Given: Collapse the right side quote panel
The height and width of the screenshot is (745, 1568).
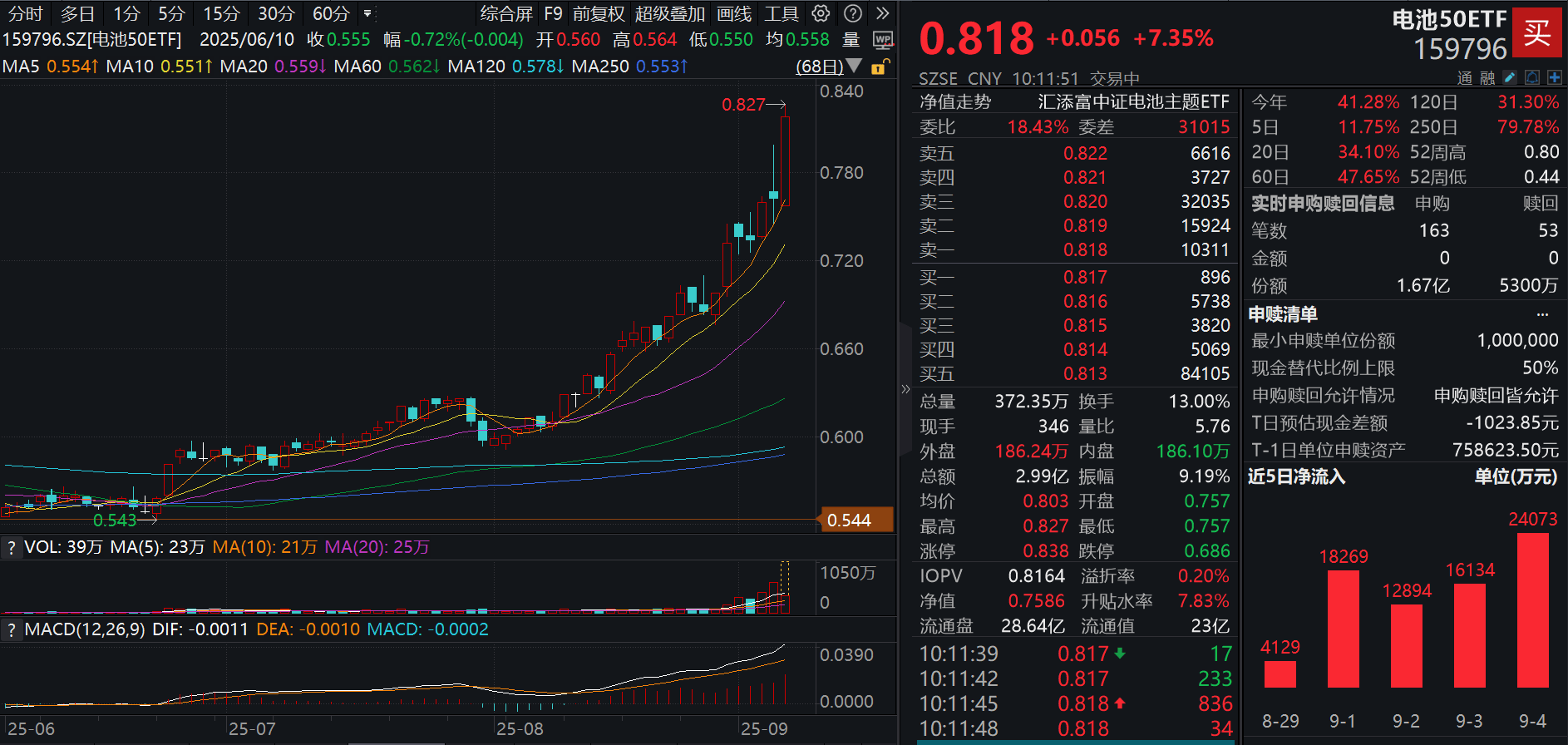Looking at the screenshot, I should pyautogui.click(x=905, y=388).
